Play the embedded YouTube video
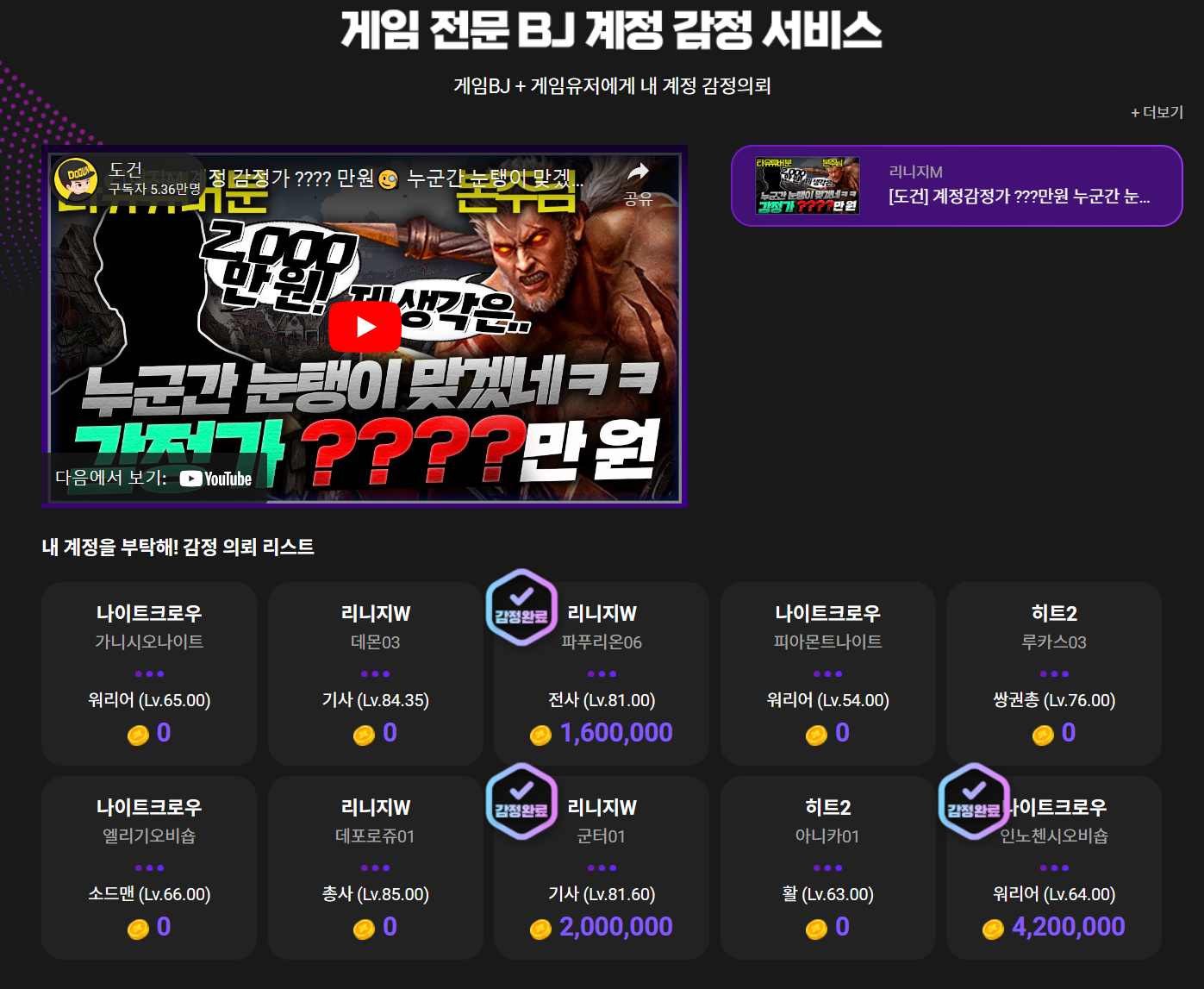This screenshot has height=989, width=1204. click(x=365, y=327)
